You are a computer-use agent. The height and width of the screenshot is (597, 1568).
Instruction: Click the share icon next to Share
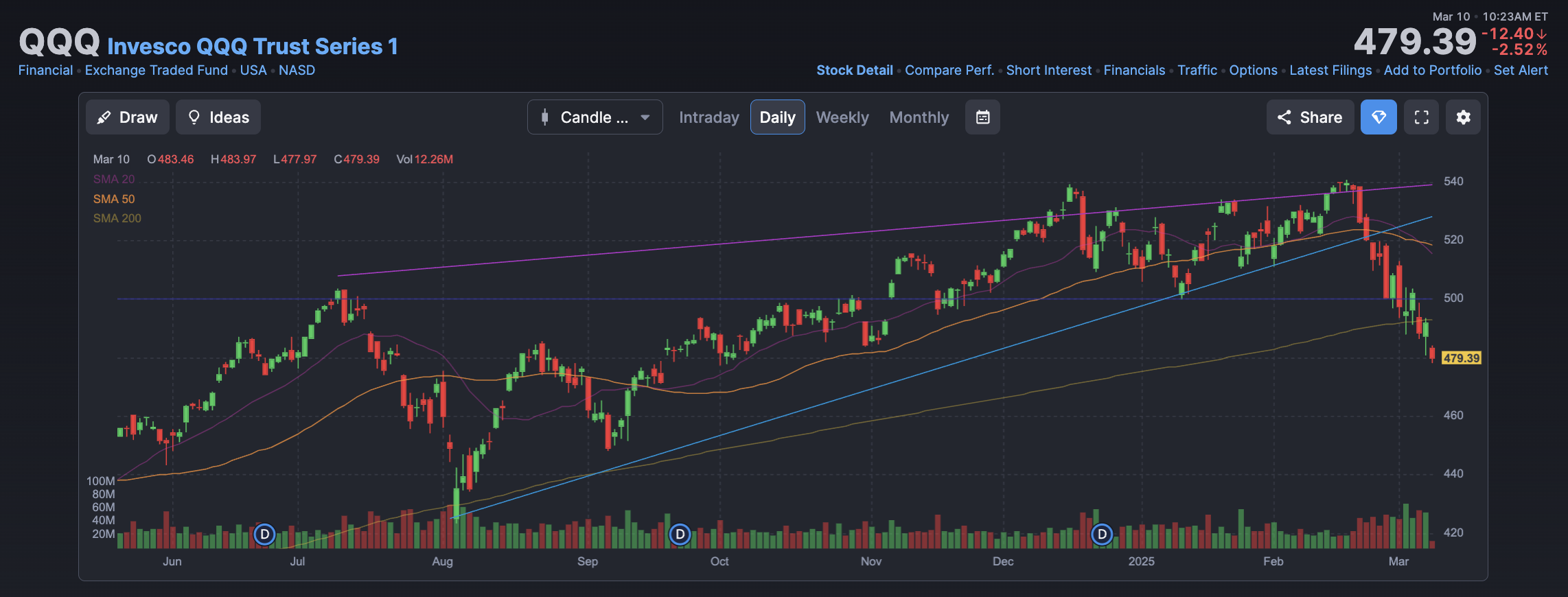[x=1284, y=117]
